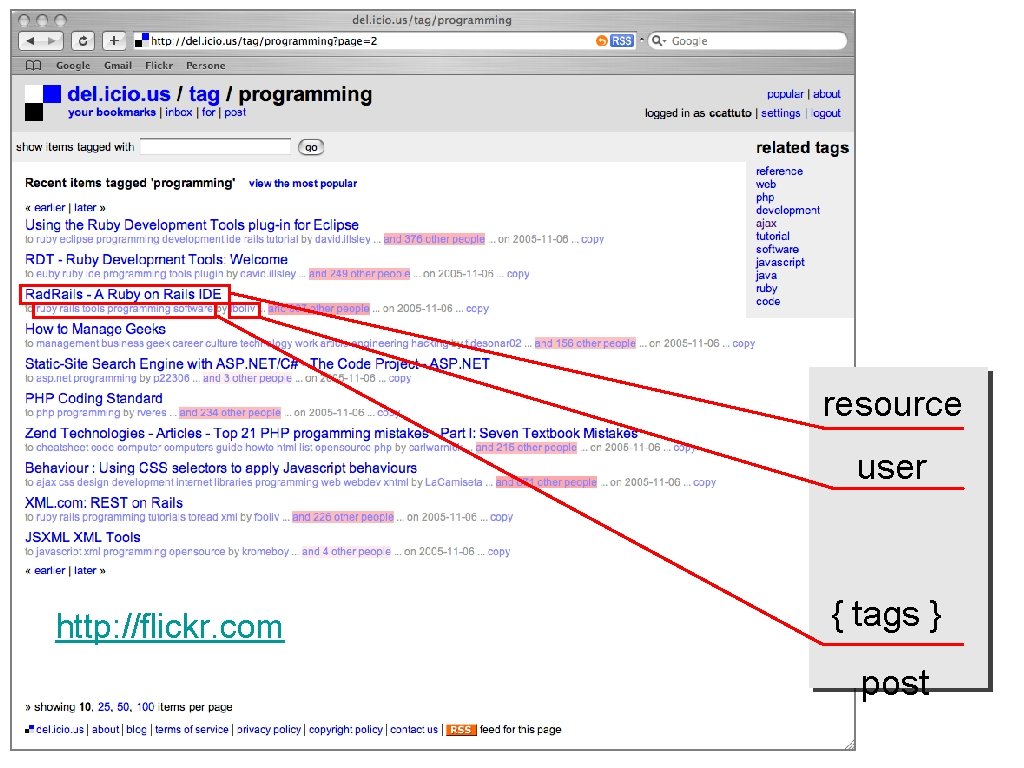The image size is (1024, 768).
Task: Click the orange RSS feed icon at footer
Action: click(461, 729)
